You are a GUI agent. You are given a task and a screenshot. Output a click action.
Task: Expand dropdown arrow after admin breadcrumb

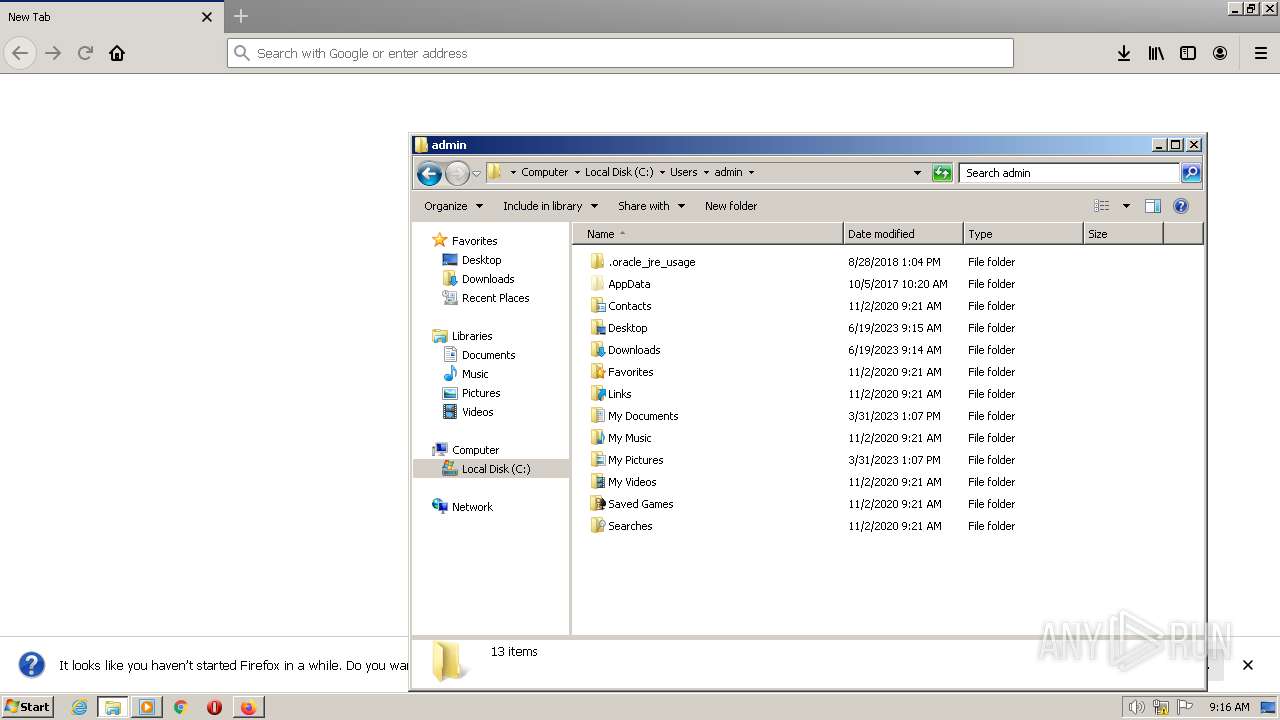[751, 172]
